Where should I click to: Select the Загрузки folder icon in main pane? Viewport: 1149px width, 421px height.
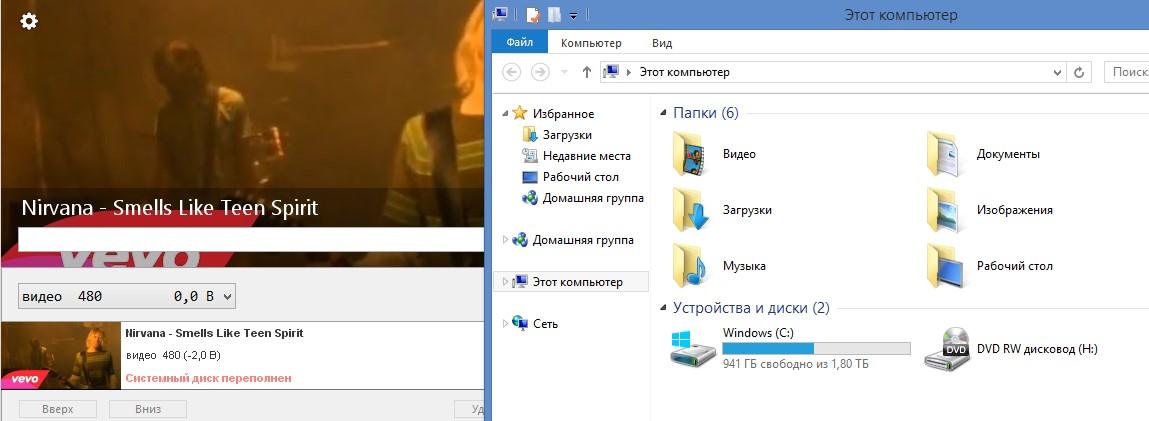[x=690, y=209]
